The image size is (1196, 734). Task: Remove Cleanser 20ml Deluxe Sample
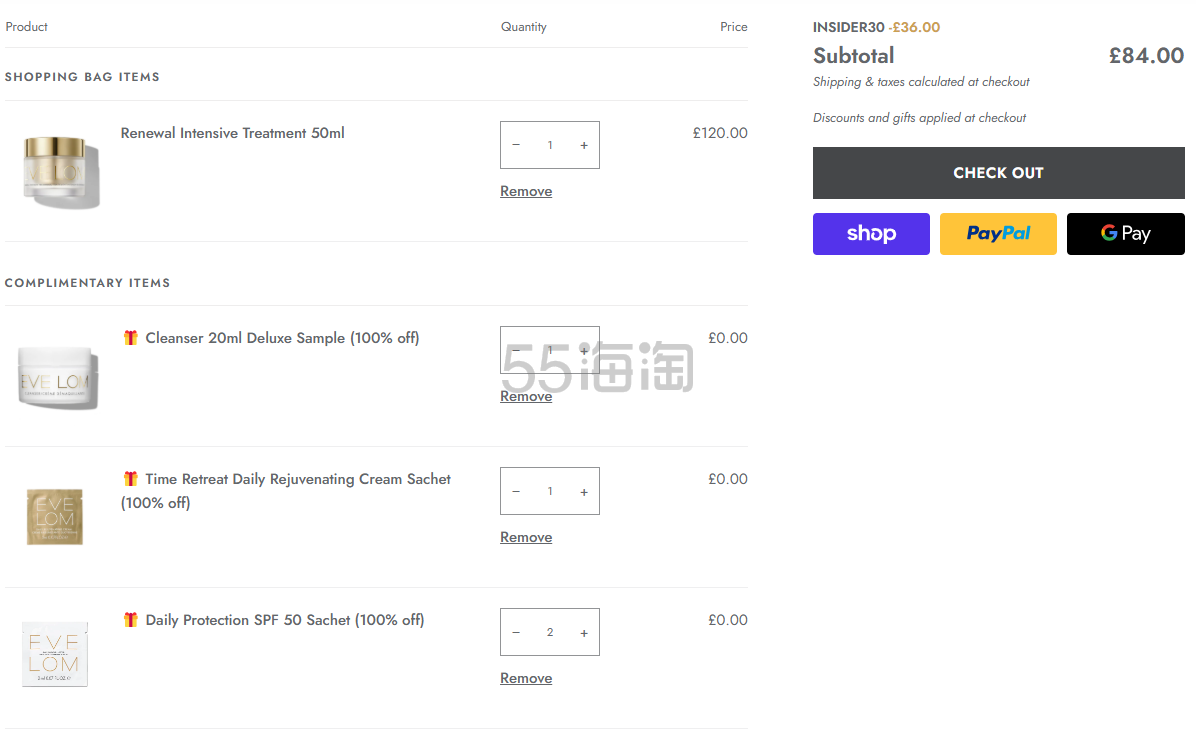(526, 397)
